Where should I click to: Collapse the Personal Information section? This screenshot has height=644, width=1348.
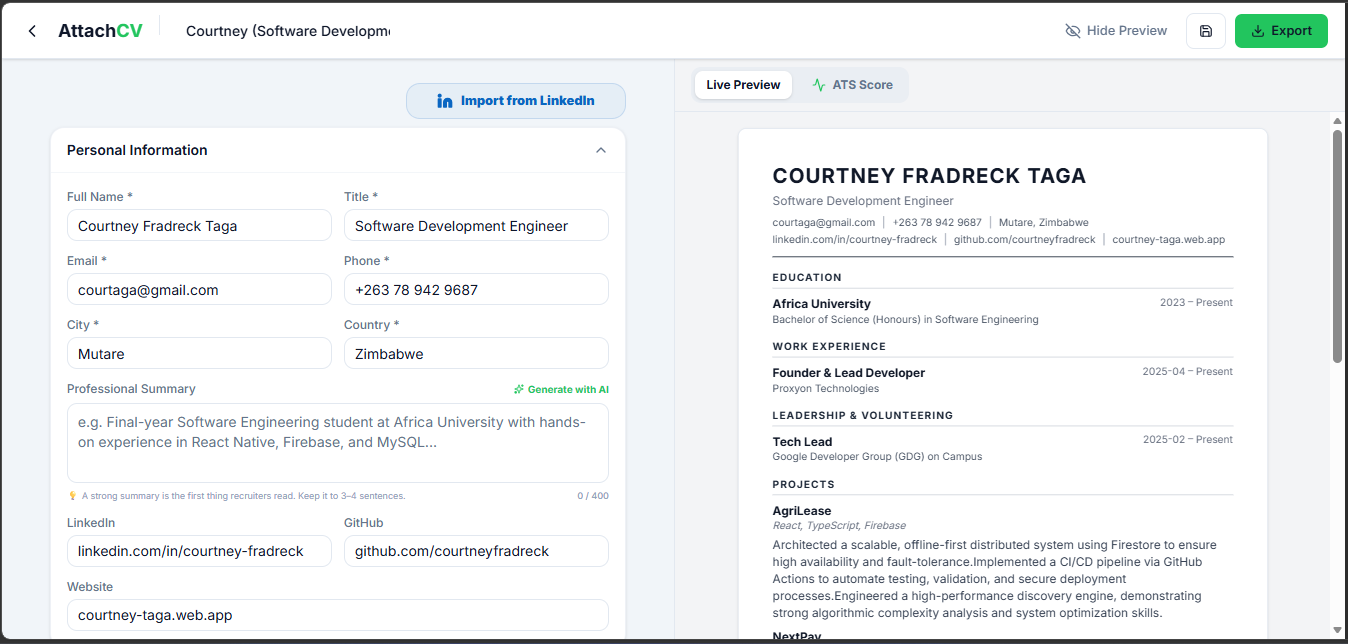pyautogui.click(x=601, y=150)
